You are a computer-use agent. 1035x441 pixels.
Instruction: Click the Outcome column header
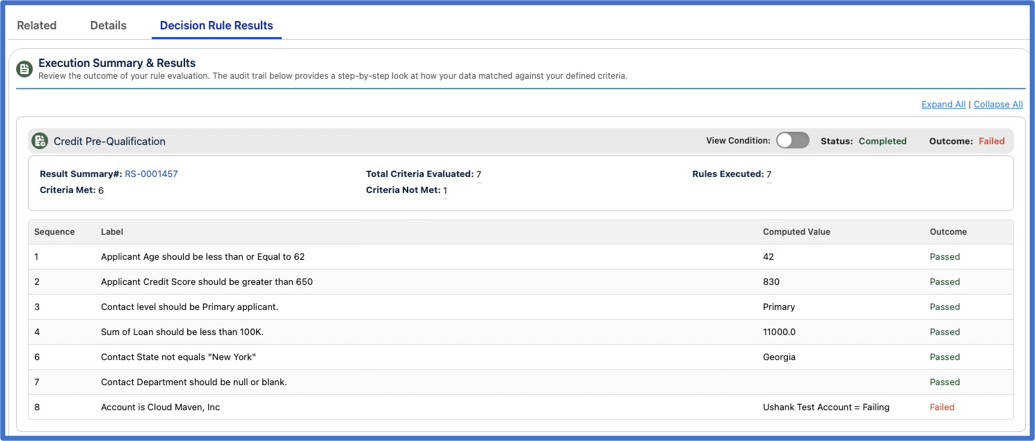pos(948,232)
